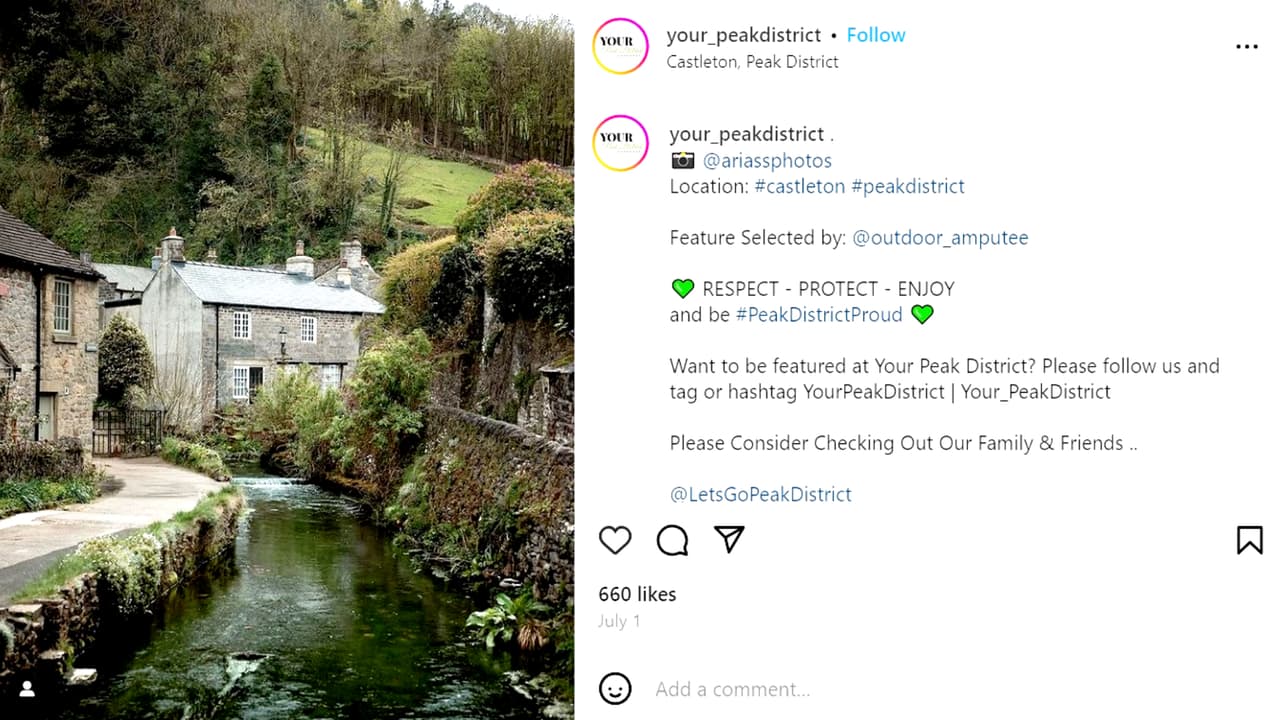Click the Follow button
The width and height of the screenshot is (1280, 720).
click(876, 35)
